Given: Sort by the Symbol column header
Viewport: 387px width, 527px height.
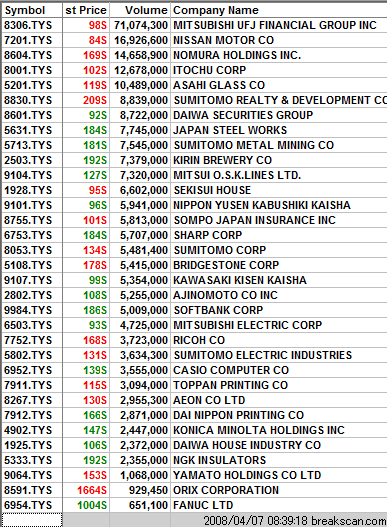Looking at the screenshot, I should coord(32,10).
